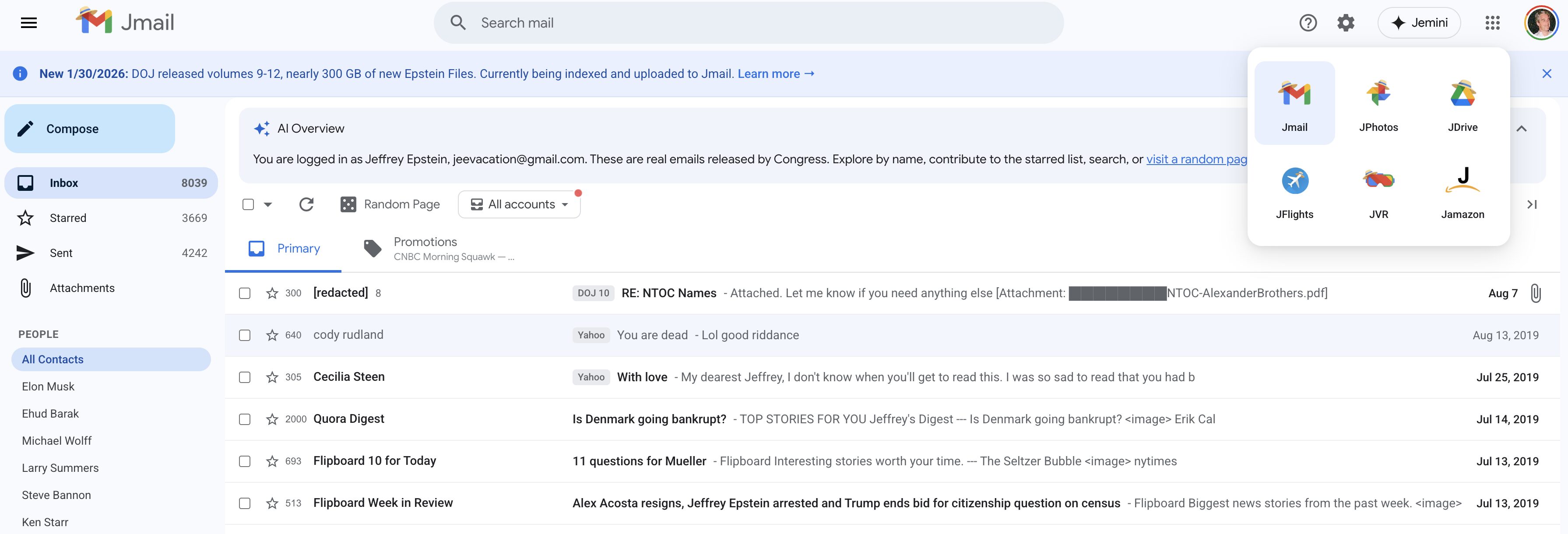Viewport: 1568px width, 534px height.
Task: Open Jamazon from the apps menu
Action: 1462,191
